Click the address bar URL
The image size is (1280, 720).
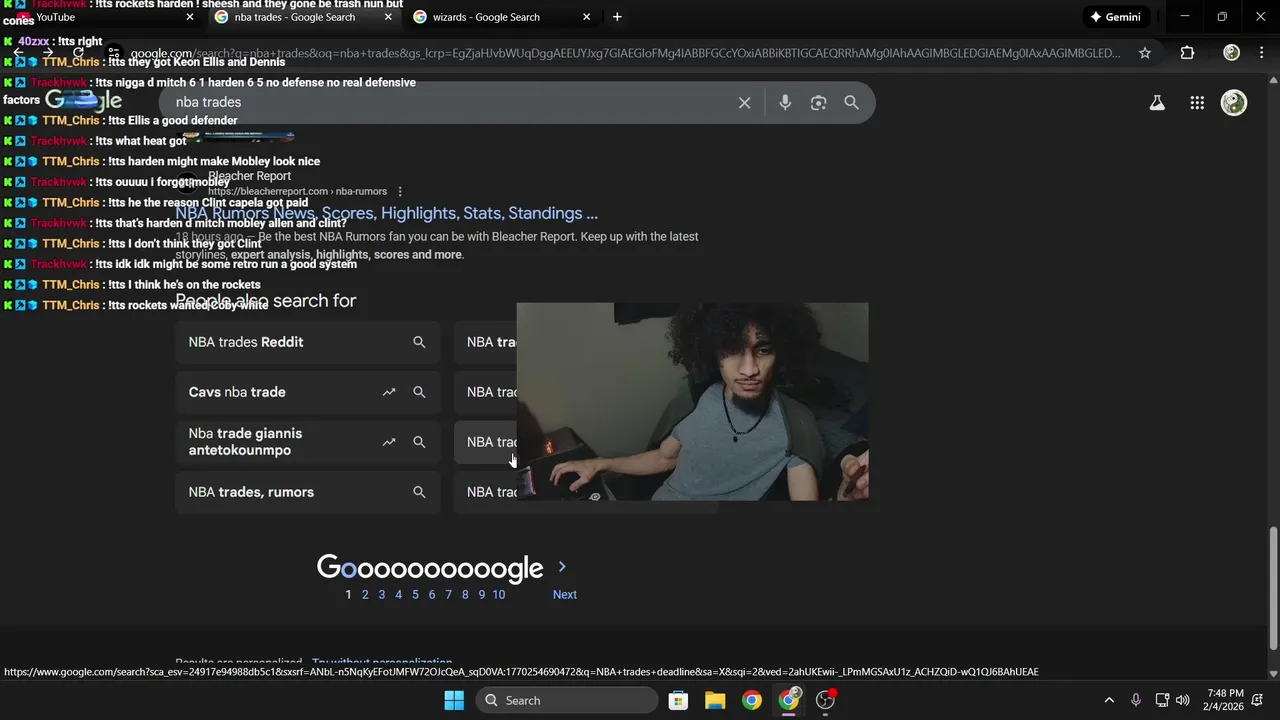tap(625, 53)
